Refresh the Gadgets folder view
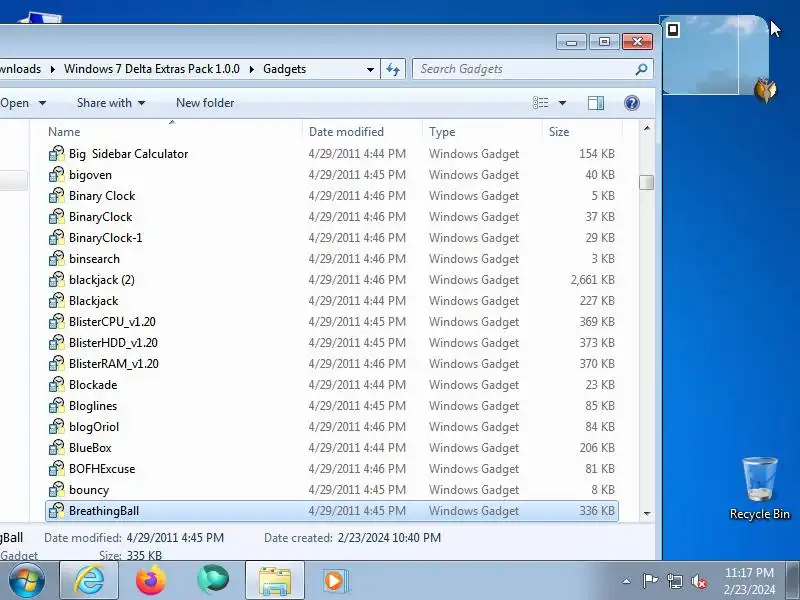Image resolution: width=800 pixels, height=600 pixels. click(x=393, y=69)
